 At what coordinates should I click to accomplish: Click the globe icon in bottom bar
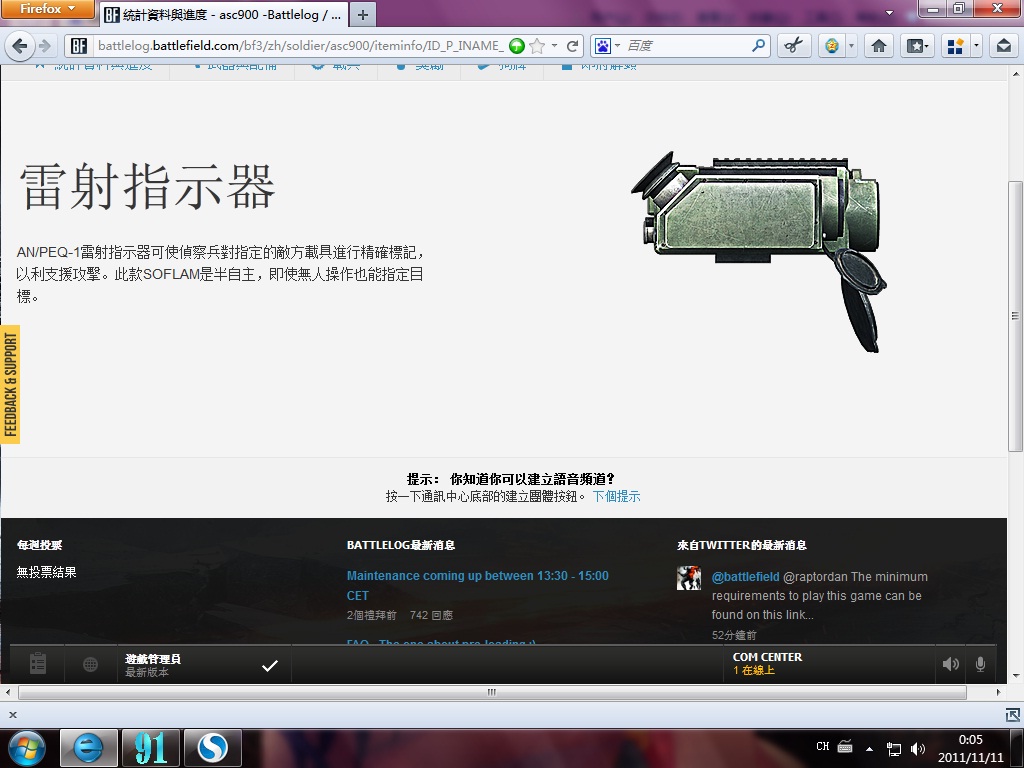tap(91, 664)
